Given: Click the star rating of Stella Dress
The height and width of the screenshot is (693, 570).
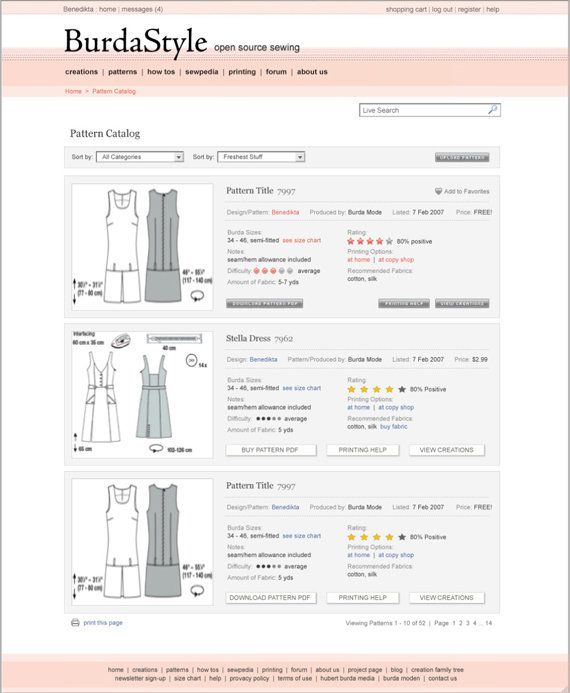Looking at the screenshot, I should click(x=376, y=389).
